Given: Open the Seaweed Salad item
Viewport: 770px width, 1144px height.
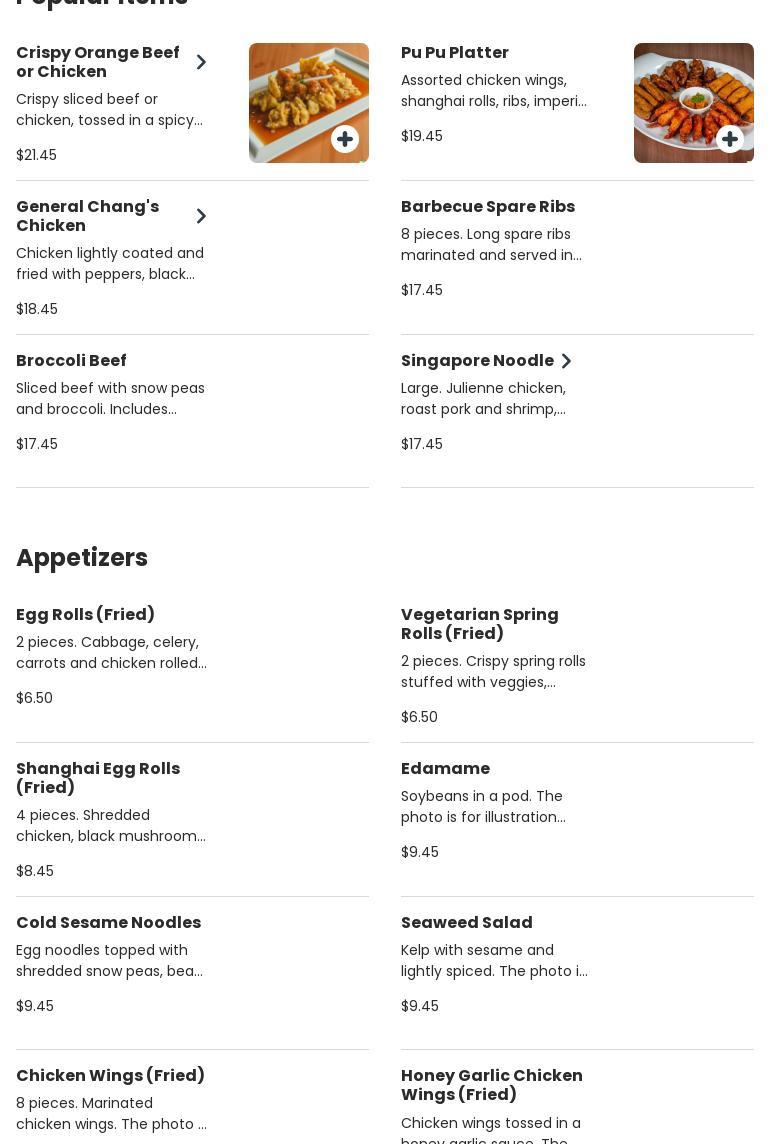Looking at the screenshot, I should click(x=466, y=923).
